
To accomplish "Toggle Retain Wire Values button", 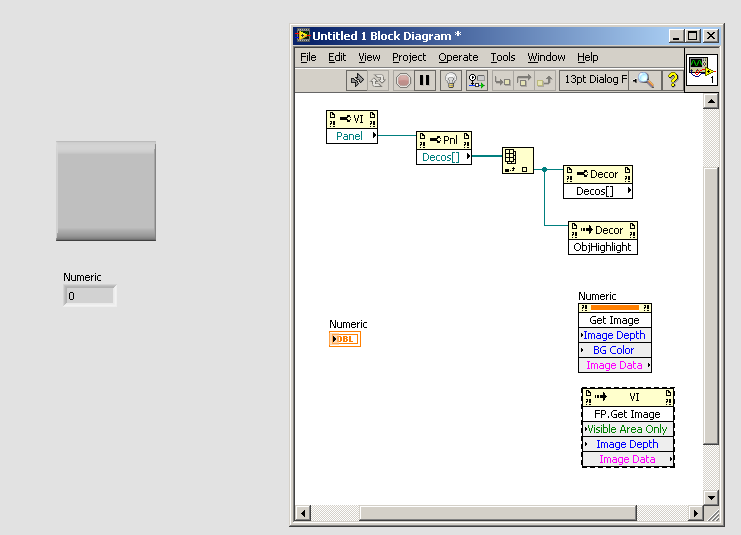I will tap(476, 80).
